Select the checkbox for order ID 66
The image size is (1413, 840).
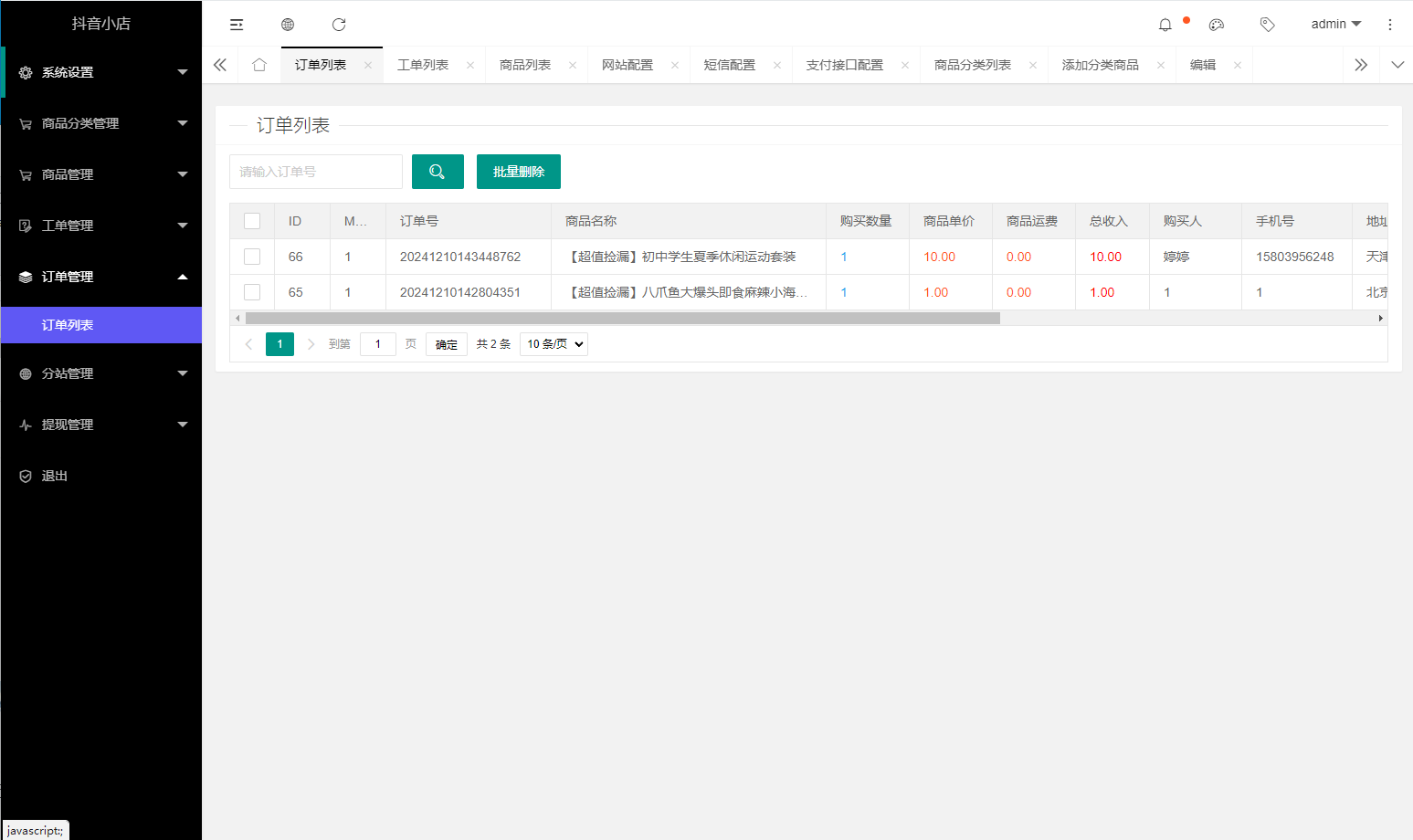(251, 257)
